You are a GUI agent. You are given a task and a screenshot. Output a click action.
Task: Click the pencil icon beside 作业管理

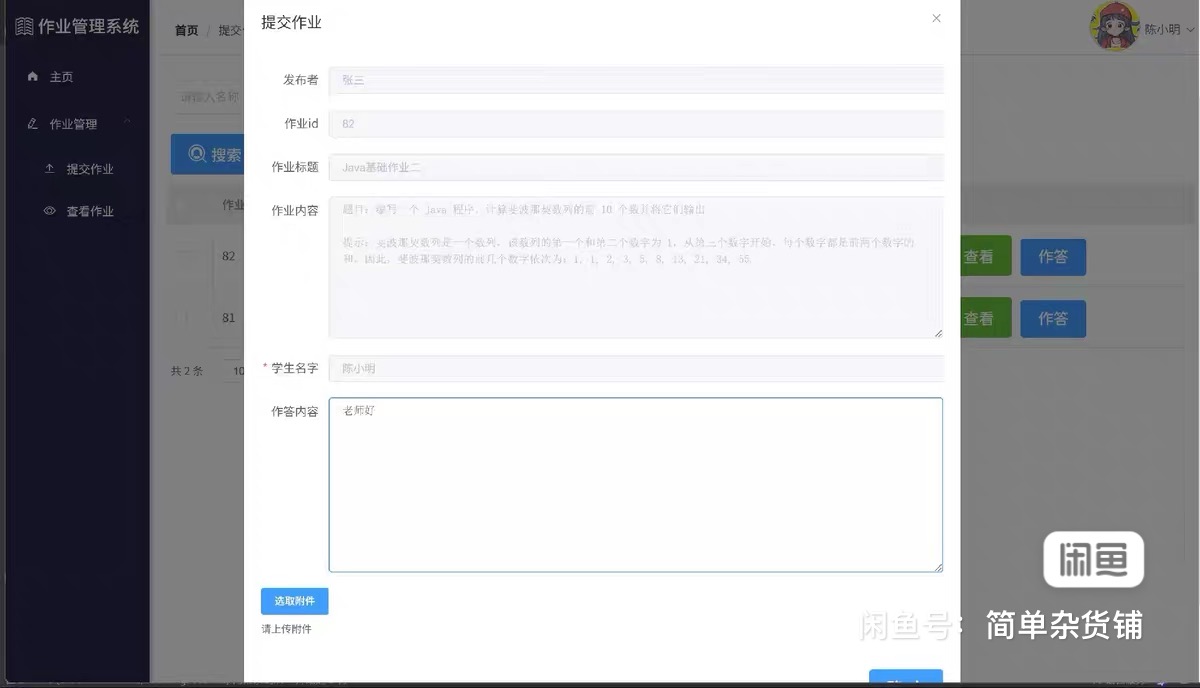(x=33, y=124)
